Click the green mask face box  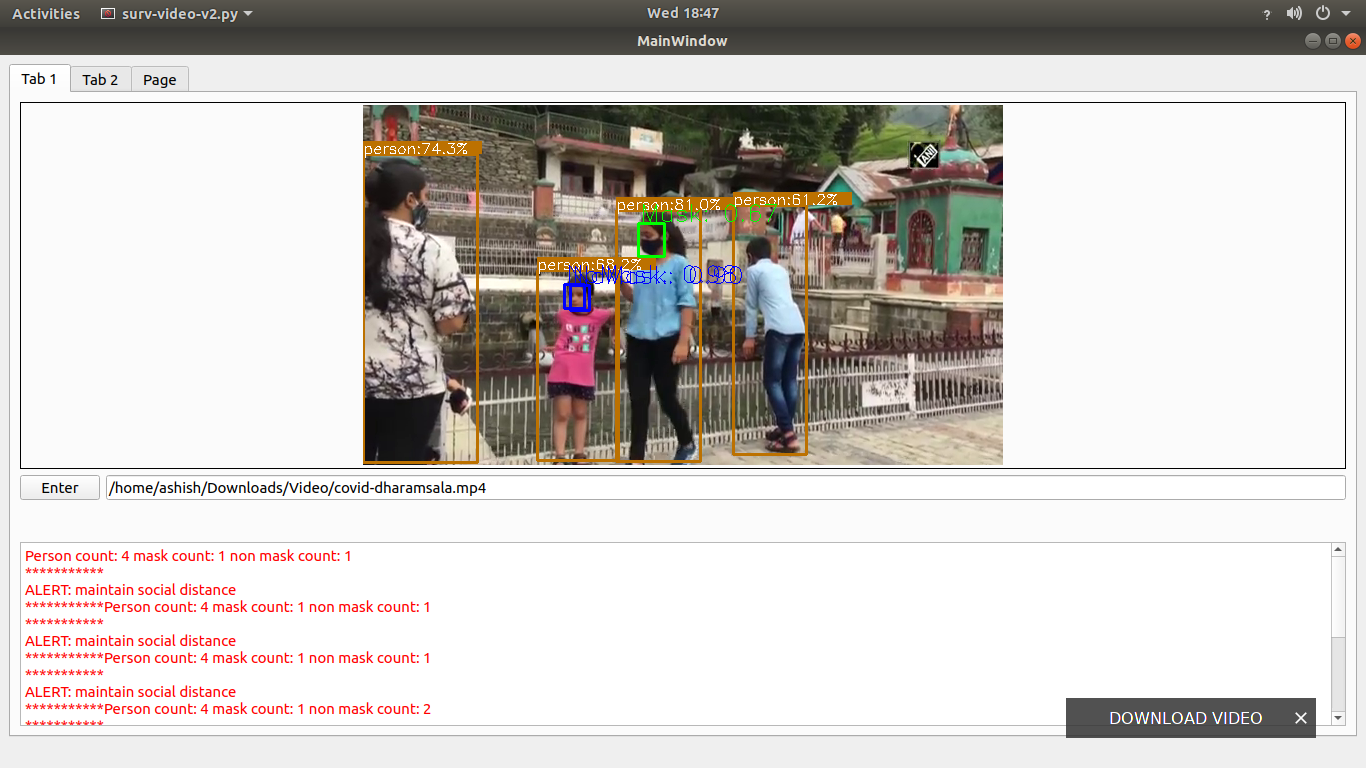(651, 240)
